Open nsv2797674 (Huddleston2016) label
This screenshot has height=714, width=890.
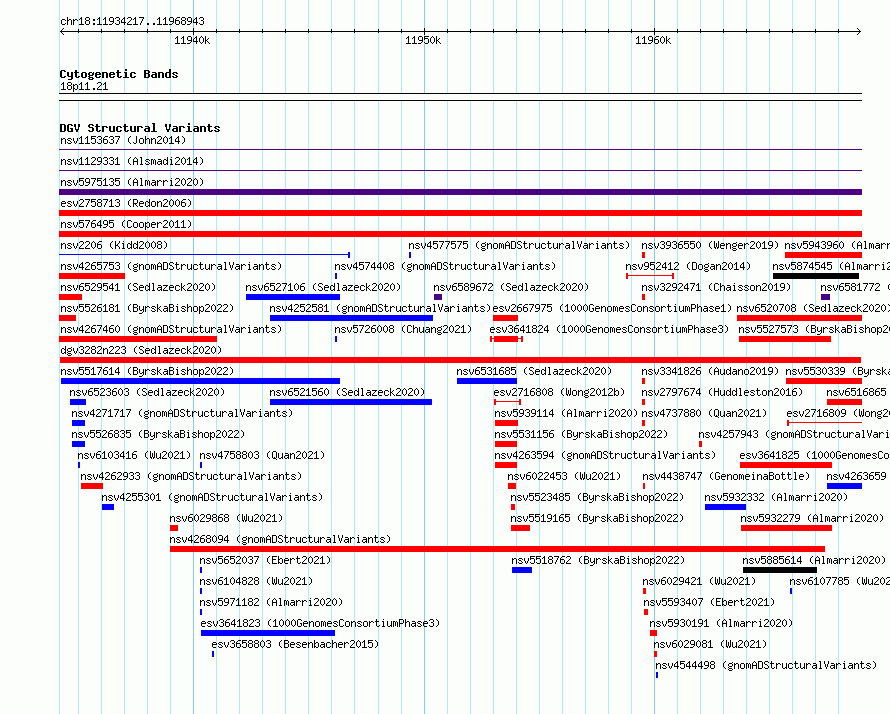(722, 392)
